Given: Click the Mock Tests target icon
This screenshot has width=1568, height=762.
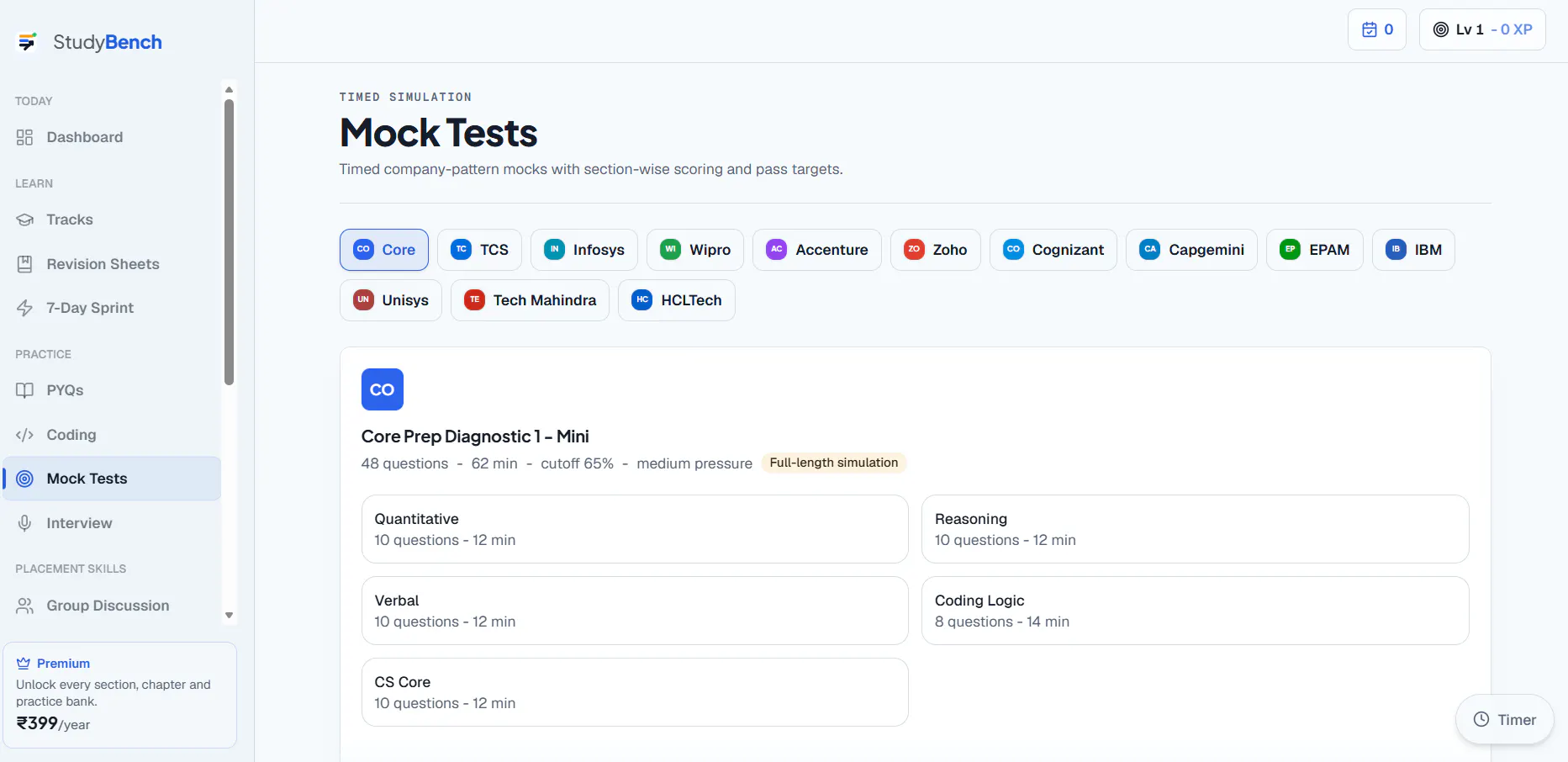Looking at the screenshot, I should click(x=25, y=479).
